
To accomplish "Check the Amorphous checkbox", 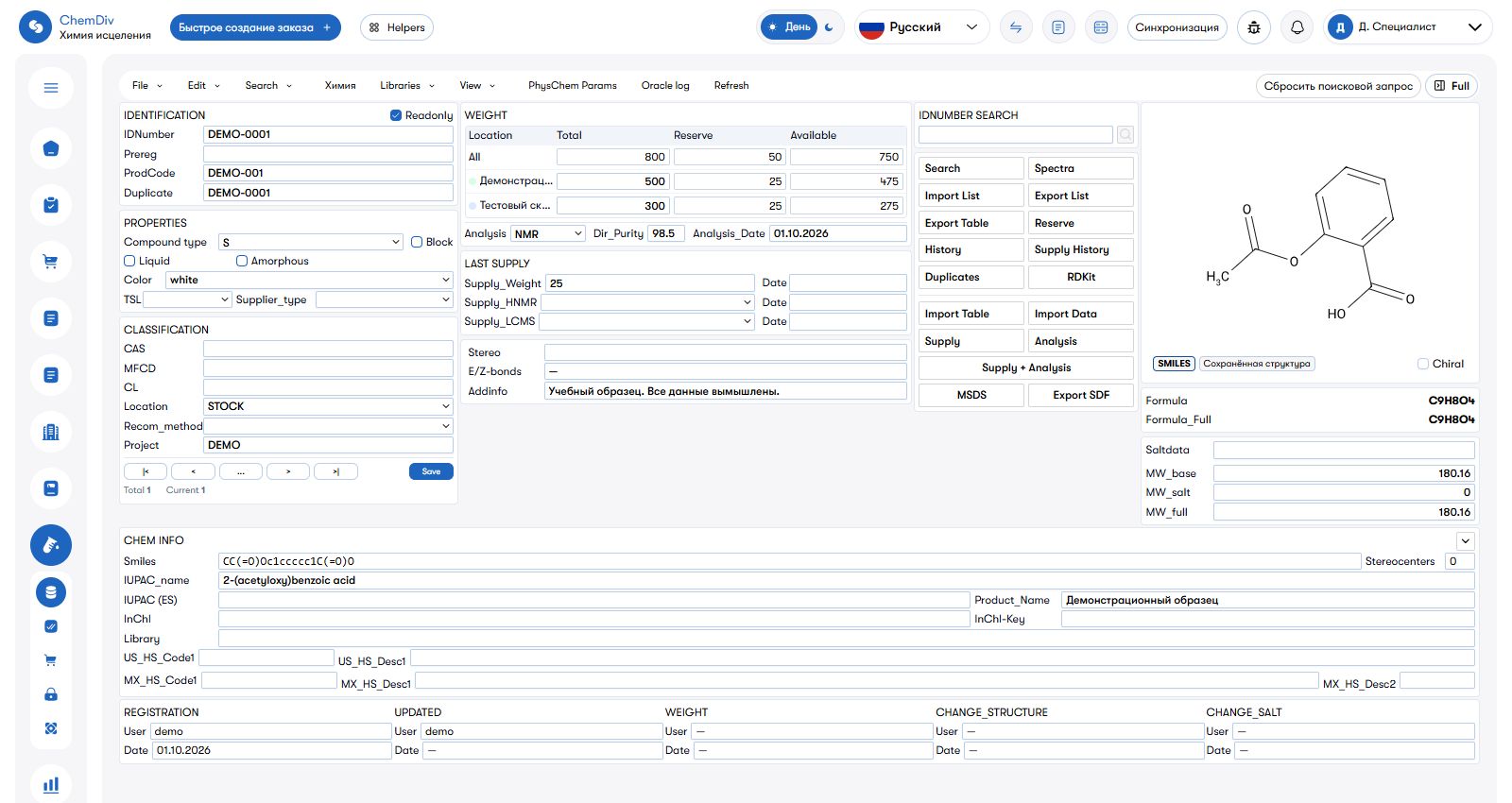I will (x=242, y=261).
